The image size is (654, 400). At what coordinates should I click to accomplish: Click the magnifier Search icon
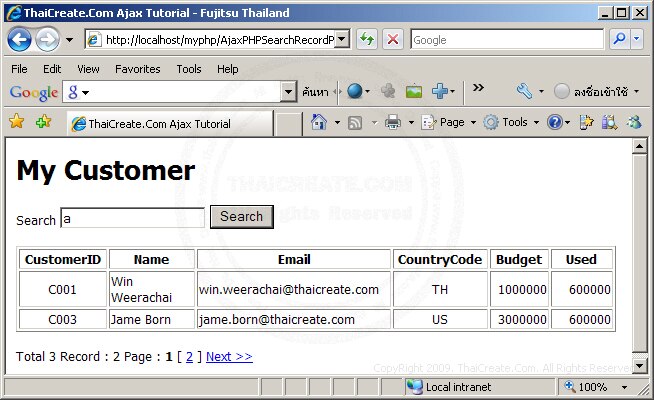619,39
